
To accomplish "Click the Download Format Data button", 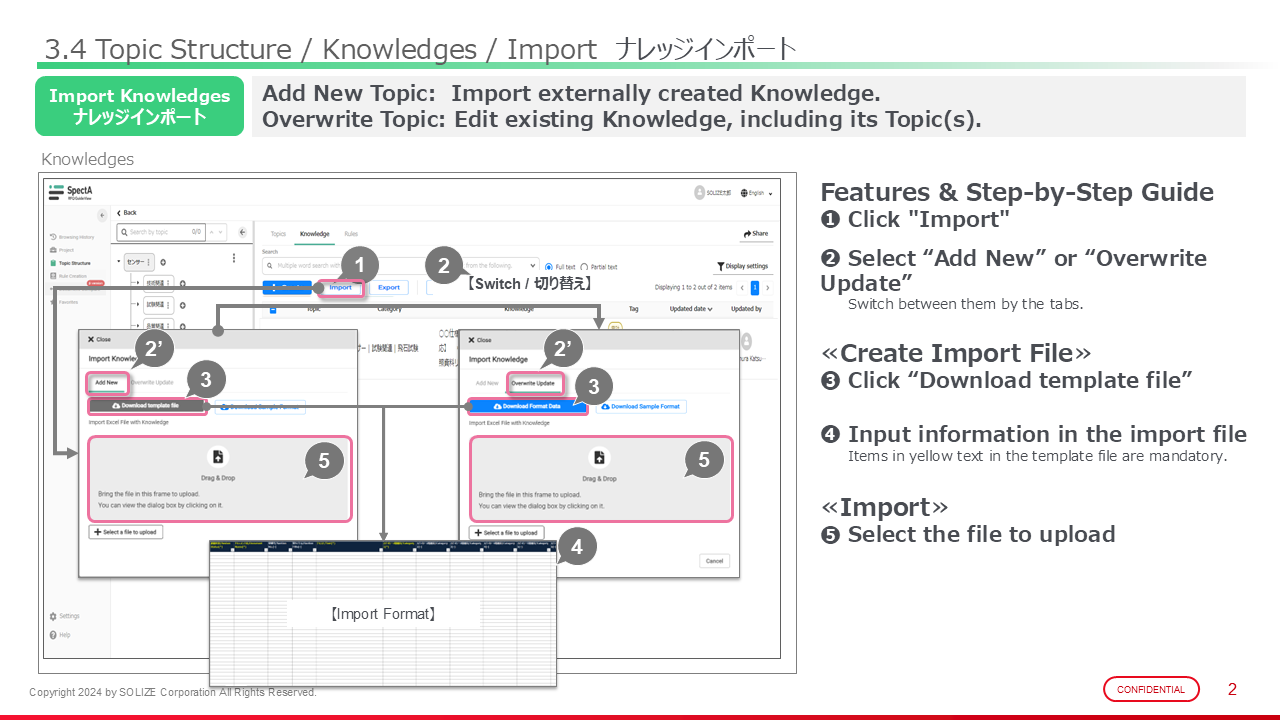I will pos(528,407).
